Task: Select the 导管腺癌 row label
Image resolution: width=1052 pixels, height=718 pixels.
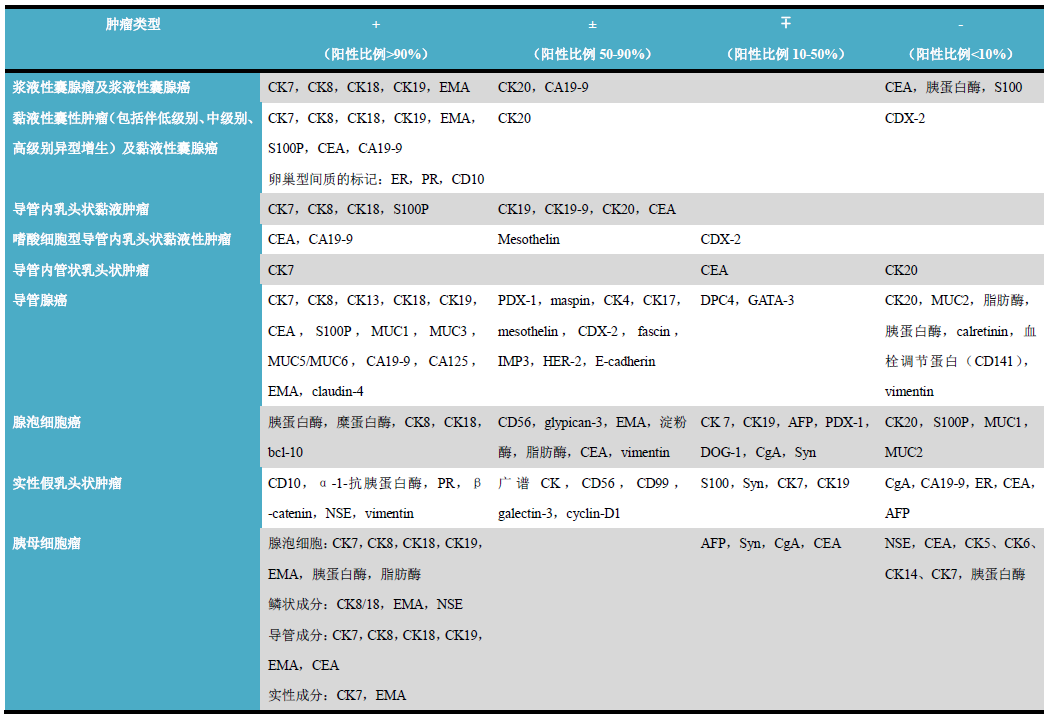Action: [40, 300]
